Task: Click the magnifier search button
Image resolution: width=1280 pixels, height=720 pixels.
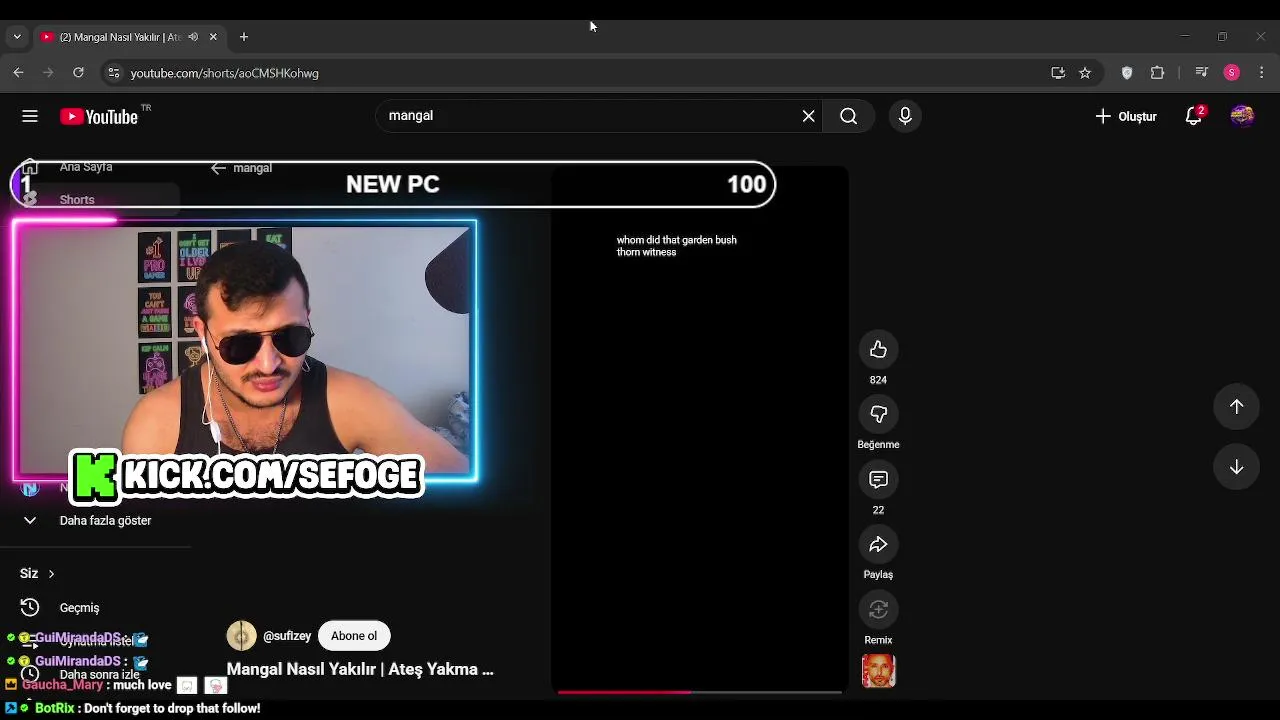Action: [x=848, y=116]
